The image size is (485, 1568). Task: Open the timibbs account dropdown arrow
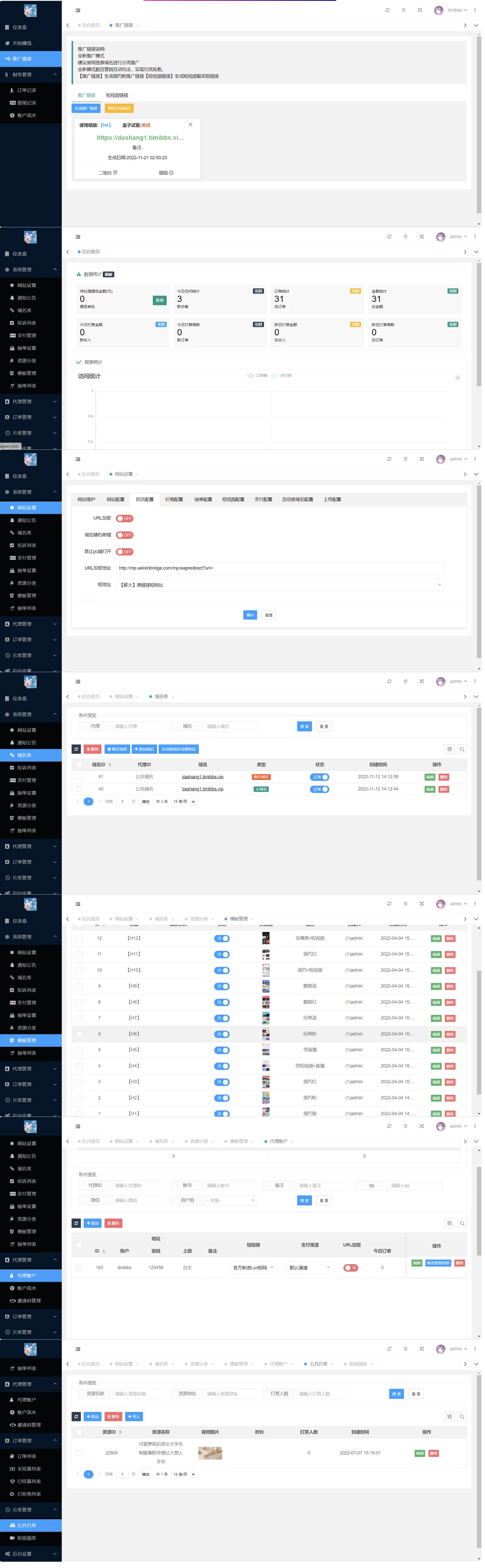point(466,10)
